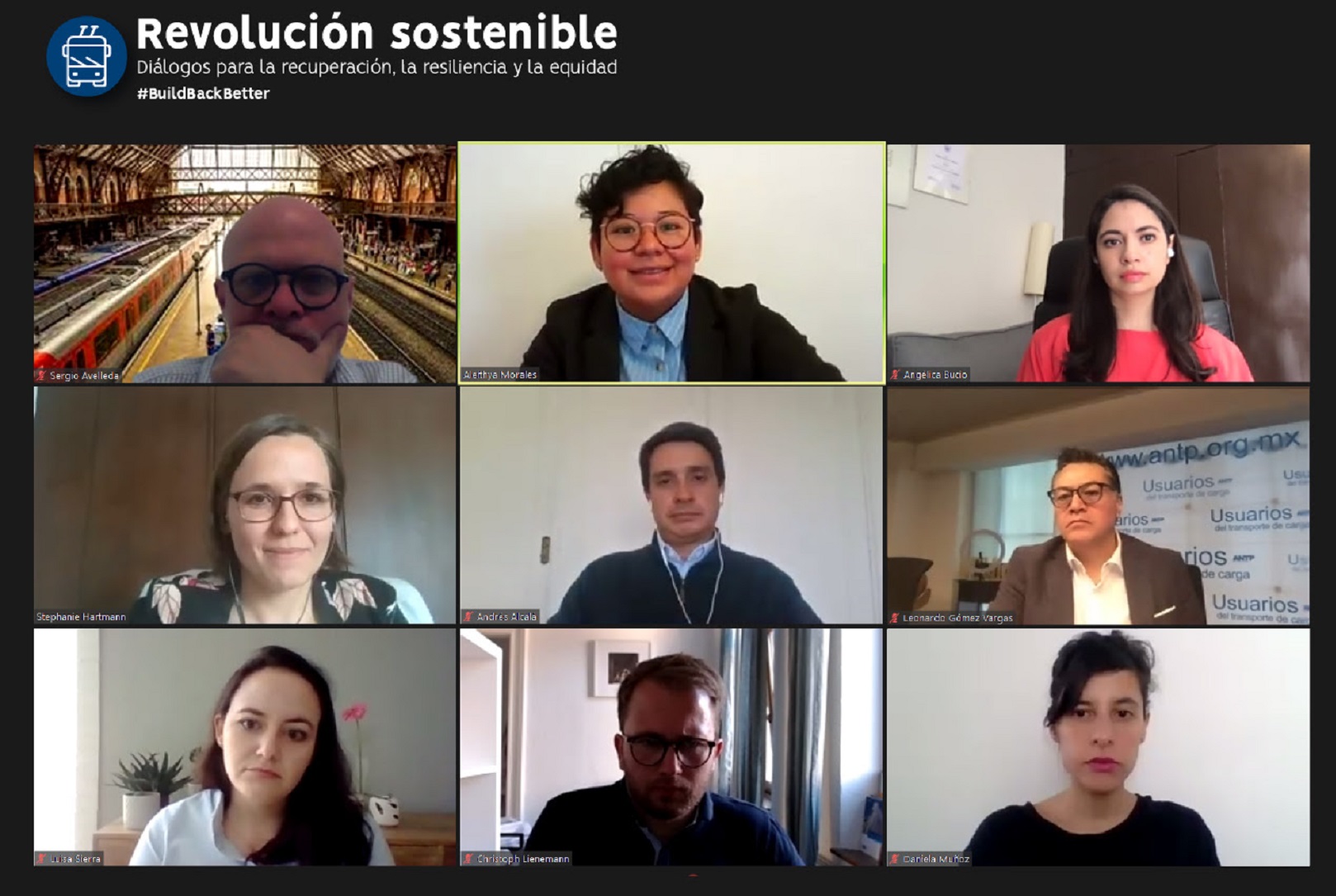Select Christoph Lienemann's video tile

[x=671, y=747]
